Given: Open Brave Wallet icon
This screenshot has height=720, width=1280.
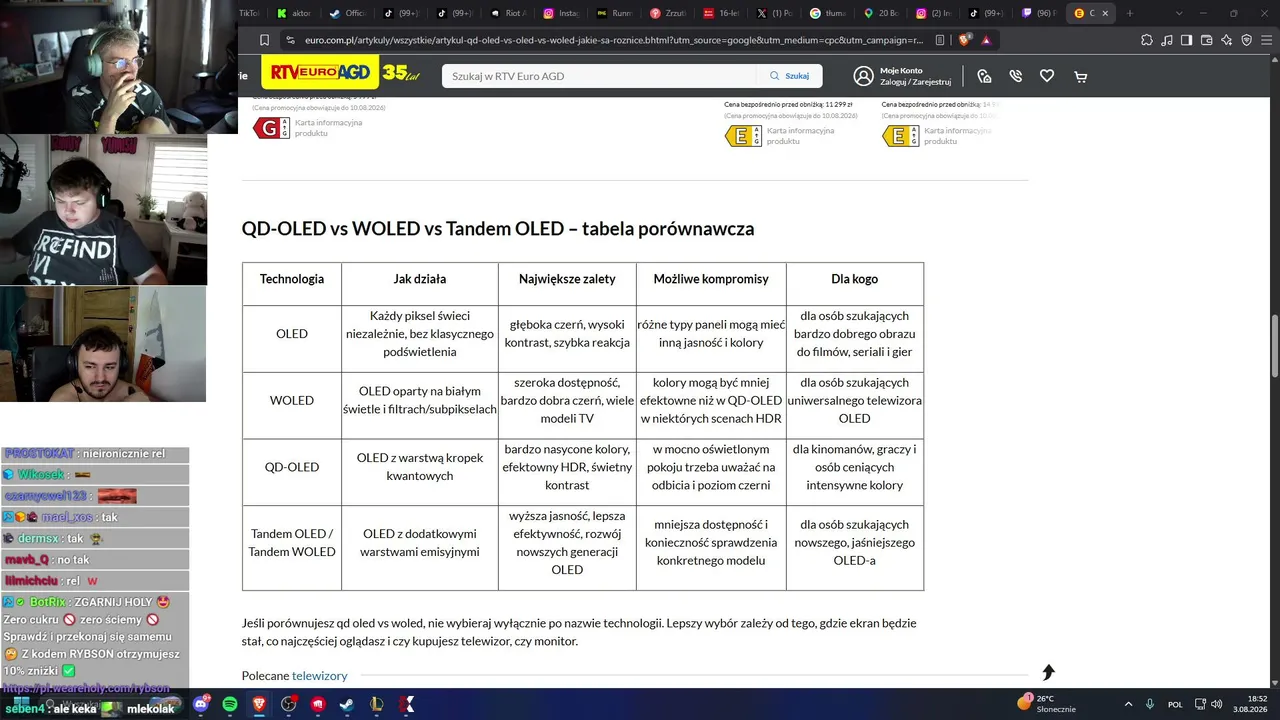Looking at the screenshot, I should 1207,40.
